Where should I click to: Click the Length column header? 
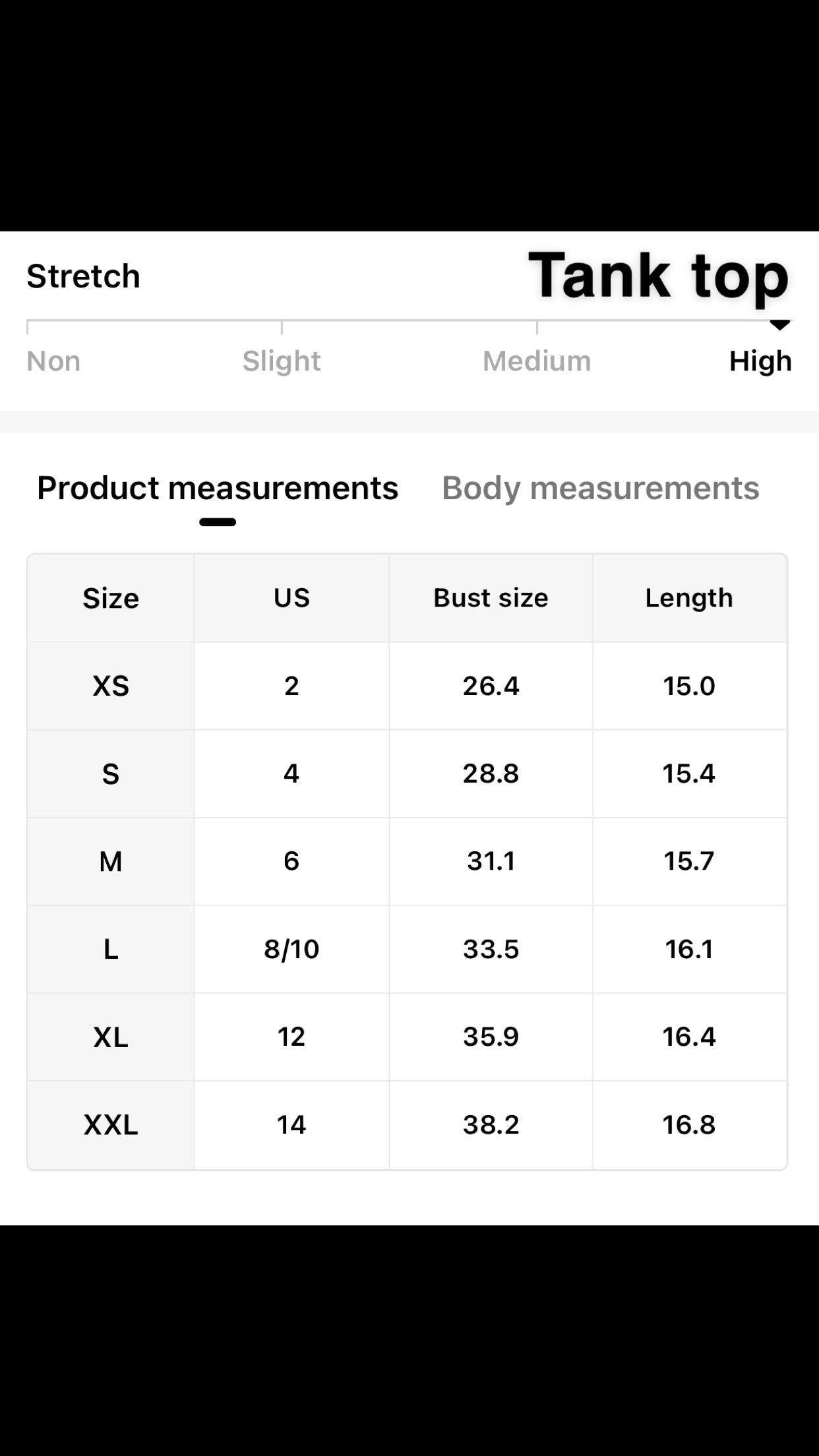(689, 598)
